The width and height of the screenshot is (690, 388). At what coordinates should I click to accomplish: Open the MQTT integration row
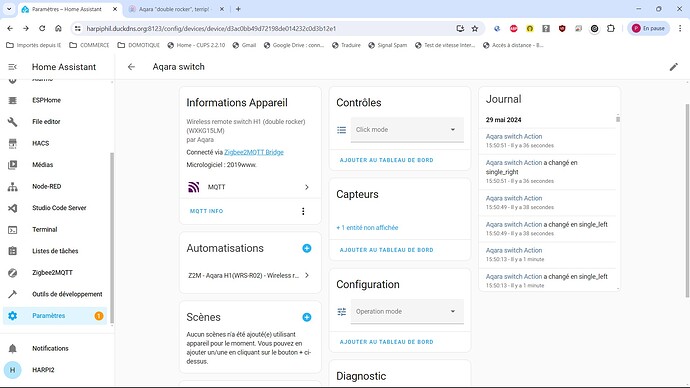point(250,187)
